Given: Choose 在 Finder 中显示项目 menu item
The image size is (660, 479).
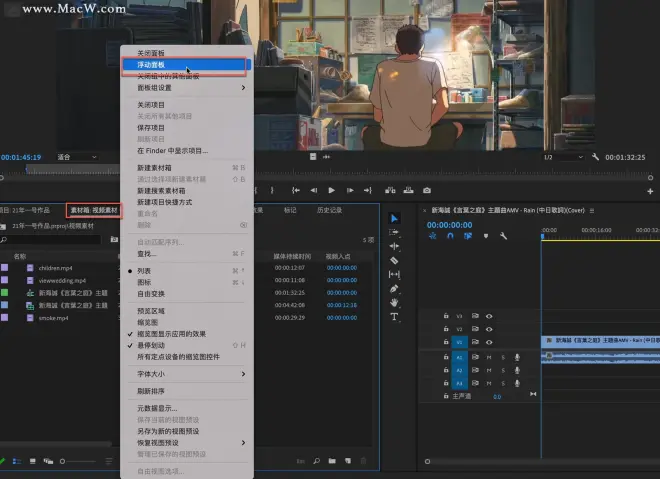Looking at the screenshot, I should click(187, 151).
